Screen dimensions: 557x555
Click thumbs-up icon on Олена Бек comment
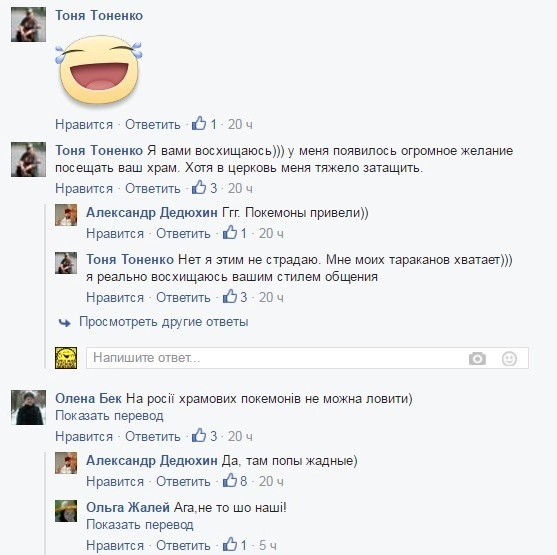click(x=199, y=436)
